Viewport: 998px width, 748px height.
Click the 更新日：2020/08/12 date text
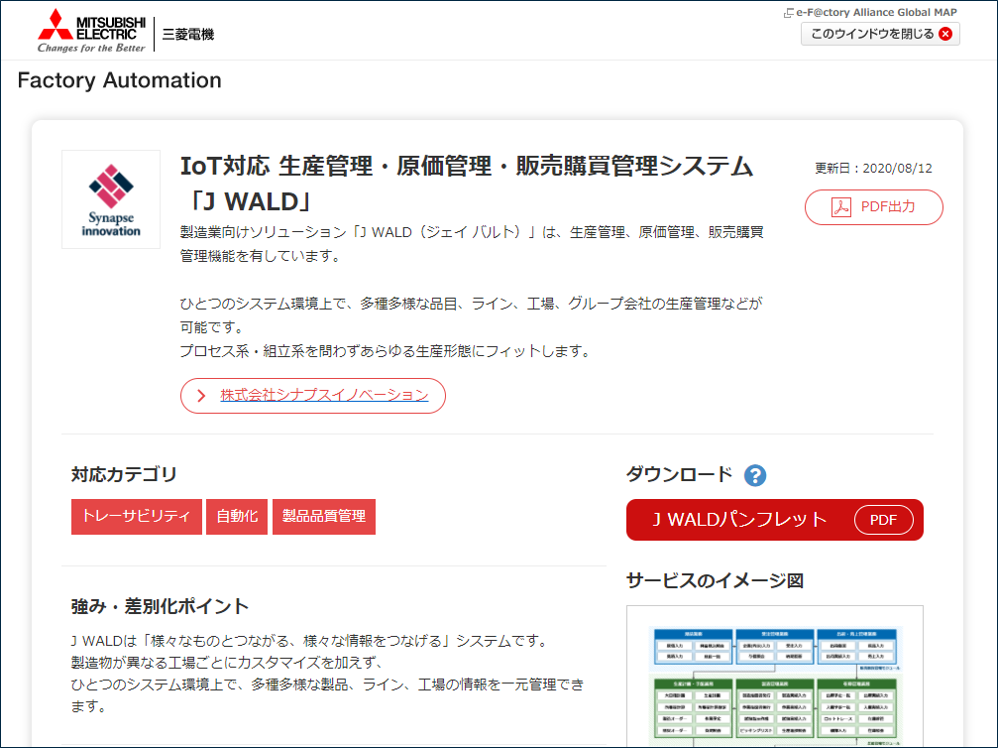tap(873, 168)
